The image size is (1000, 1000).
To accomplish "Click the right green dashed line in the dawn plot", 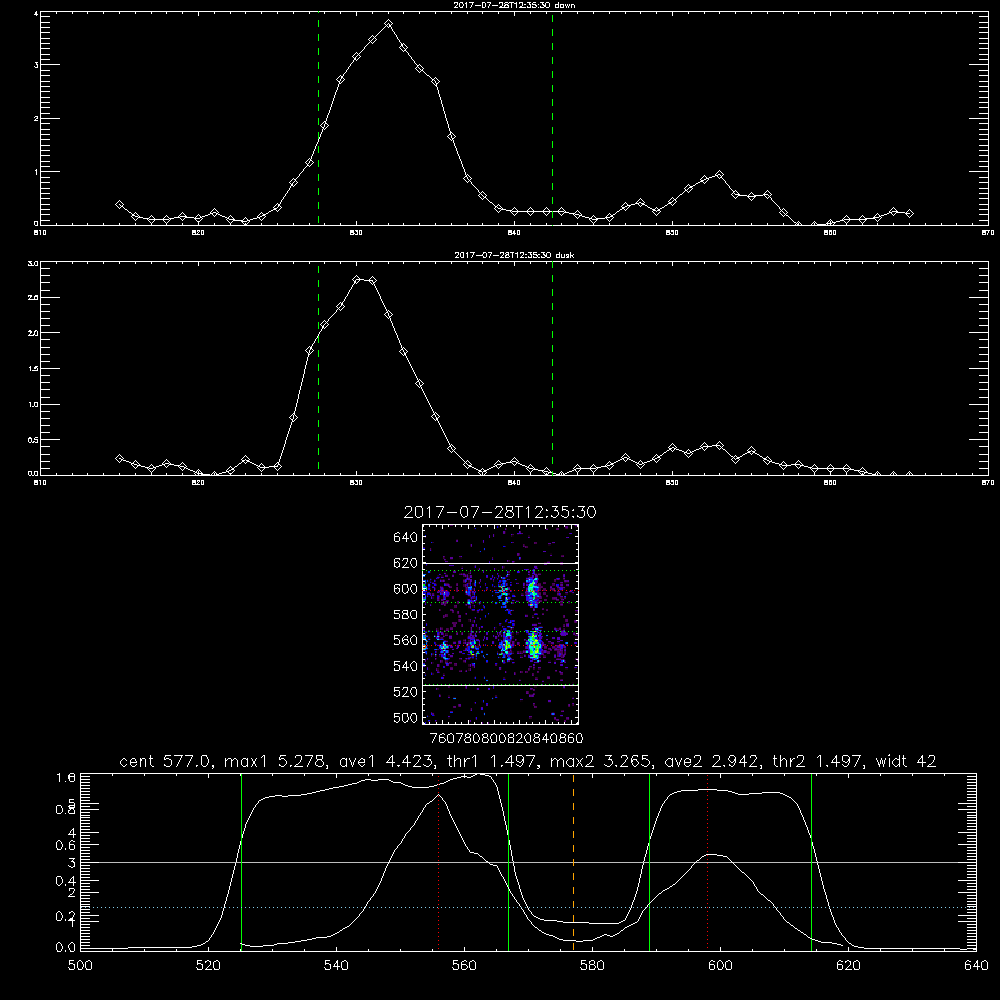I will coord(552,118).
